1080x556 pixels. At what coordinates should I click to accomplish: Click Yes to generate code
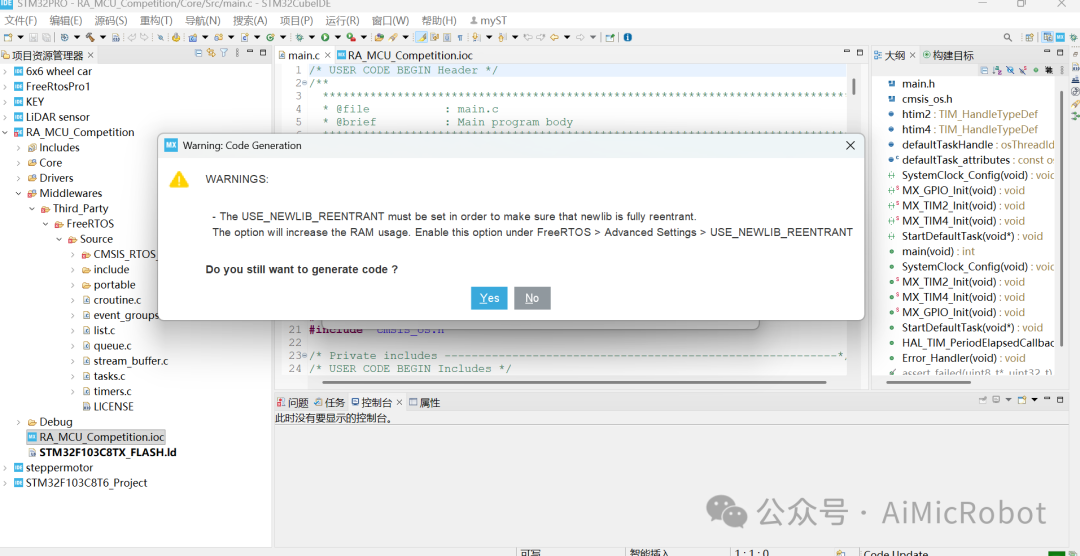[489, 298]
